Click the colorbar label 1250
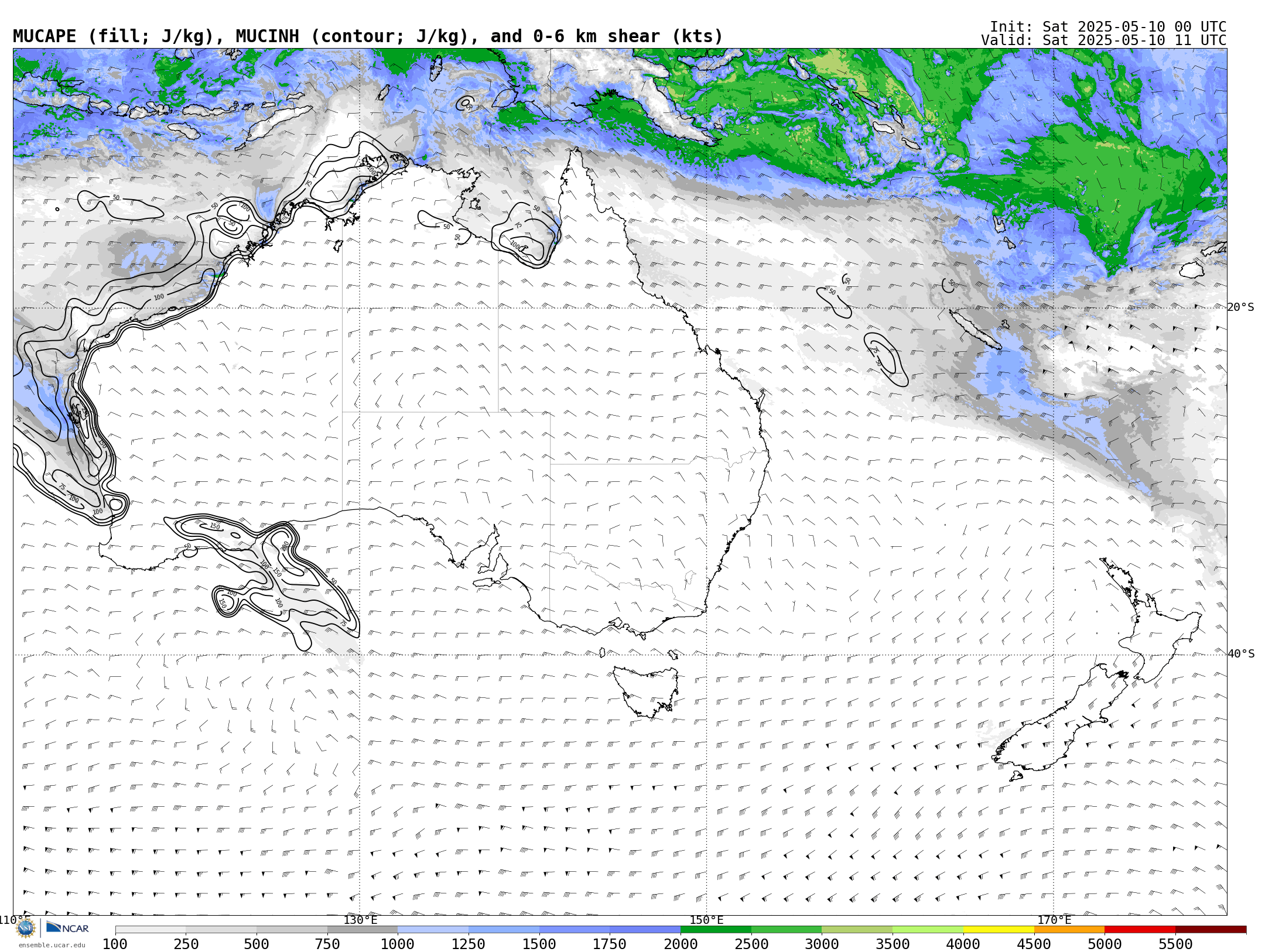This screenshot has width=1265, height=952. pos(469,944)
